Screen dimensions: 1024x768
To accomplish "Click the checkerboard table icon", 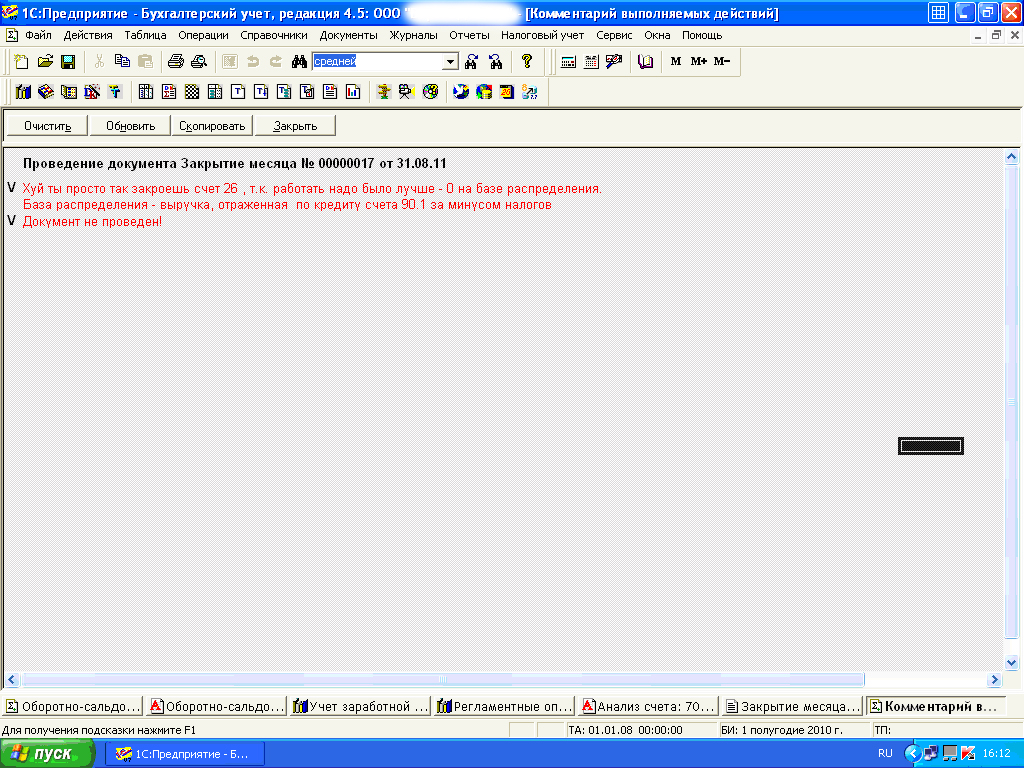I will pyautogui.click(x=192, y=91).
